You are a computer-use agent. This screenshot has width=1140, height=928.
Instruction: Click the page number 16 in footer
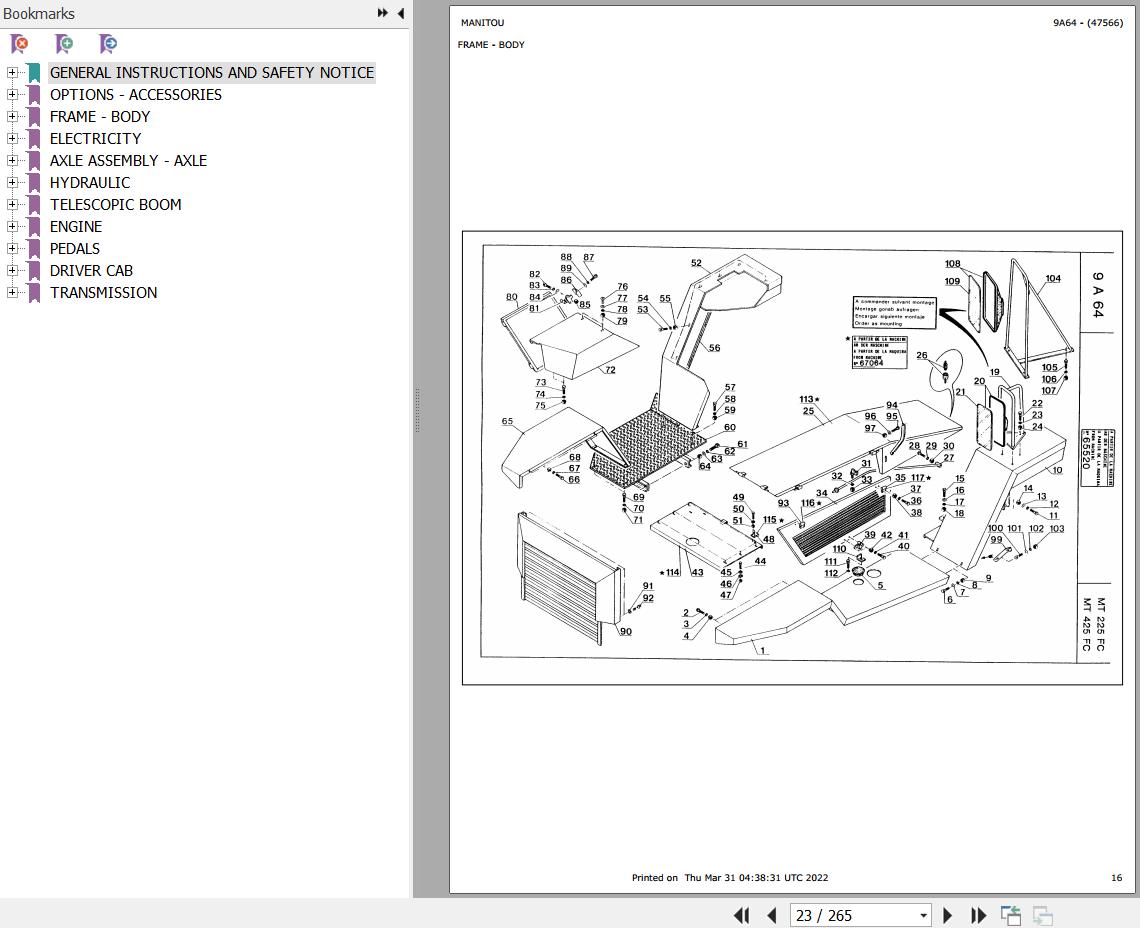click(1117, 877)
